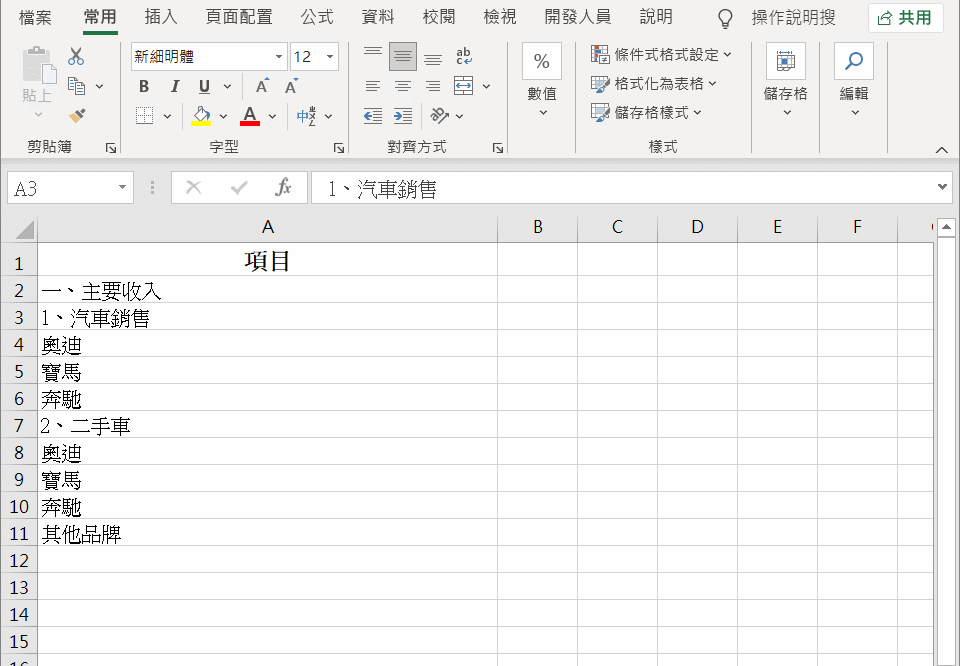
Task: Expand fill color dropdown arrow
Action: click(223, 116)
